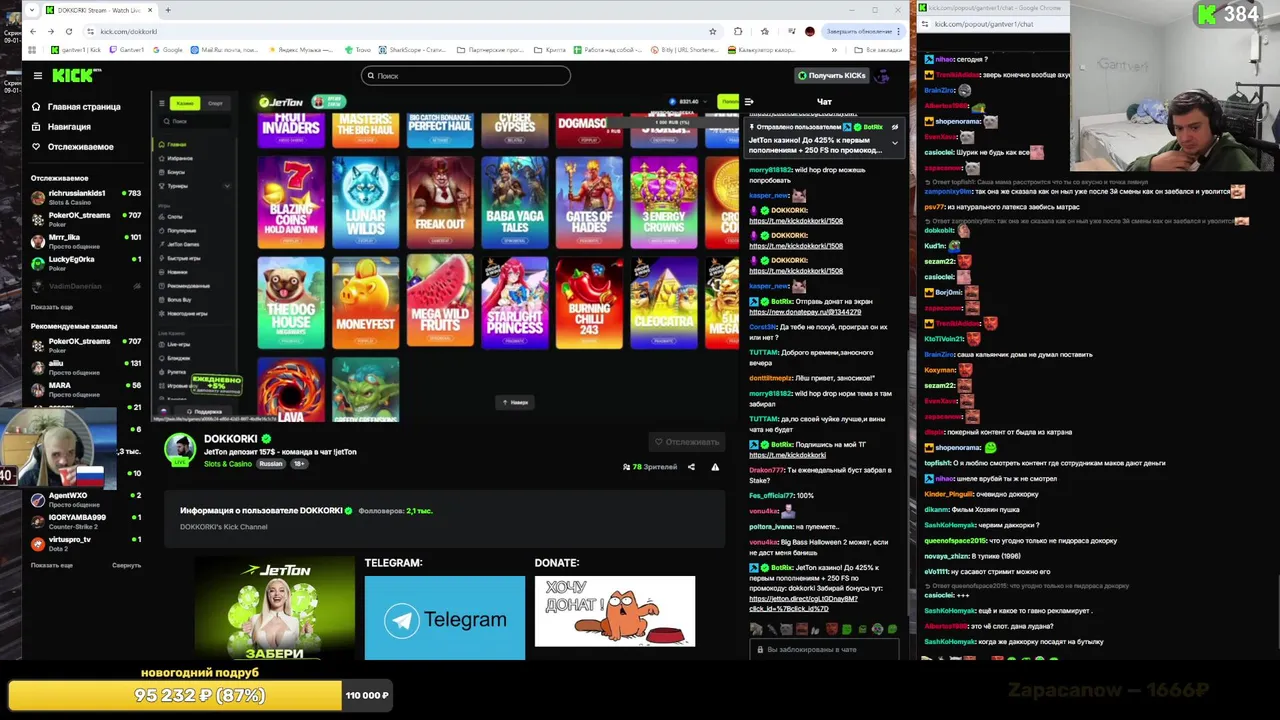Open the Moneyfest game
1280x720 pixels.
[366, 303]
